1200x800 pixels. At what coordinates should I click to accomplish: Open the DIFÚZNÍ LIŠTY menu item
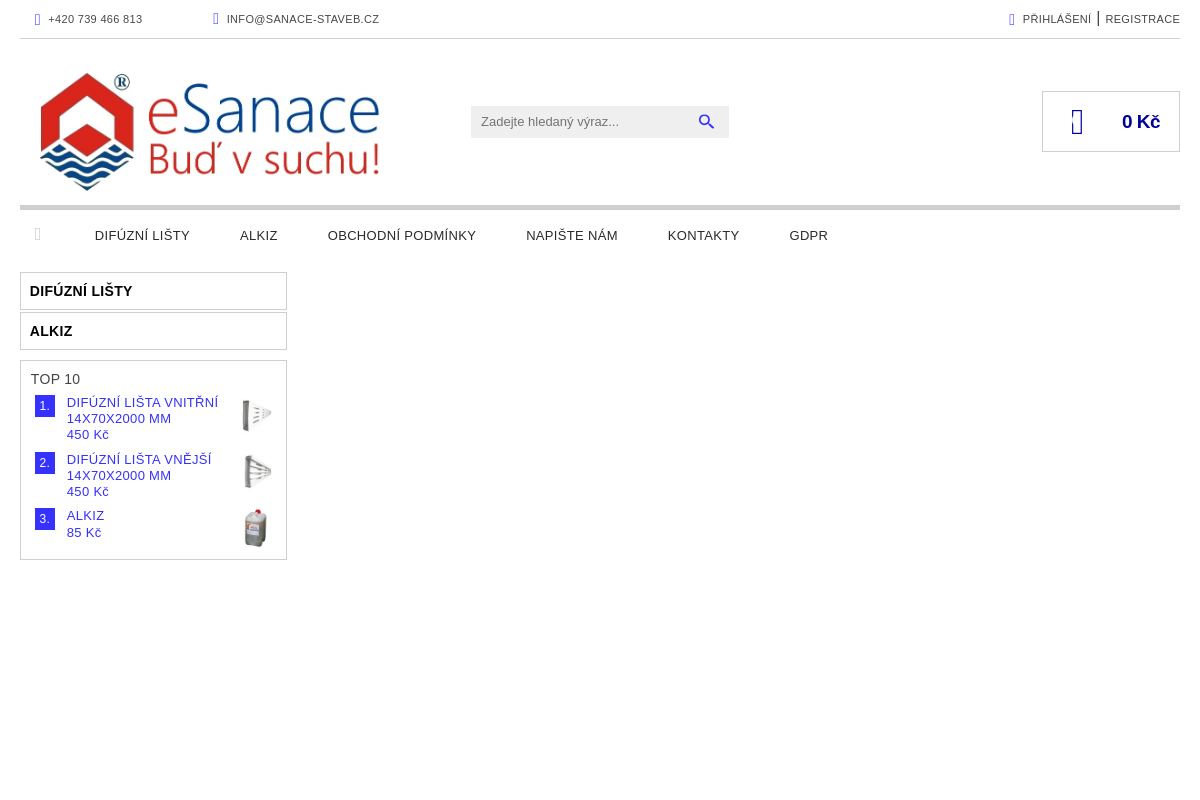tap(142, 235)
